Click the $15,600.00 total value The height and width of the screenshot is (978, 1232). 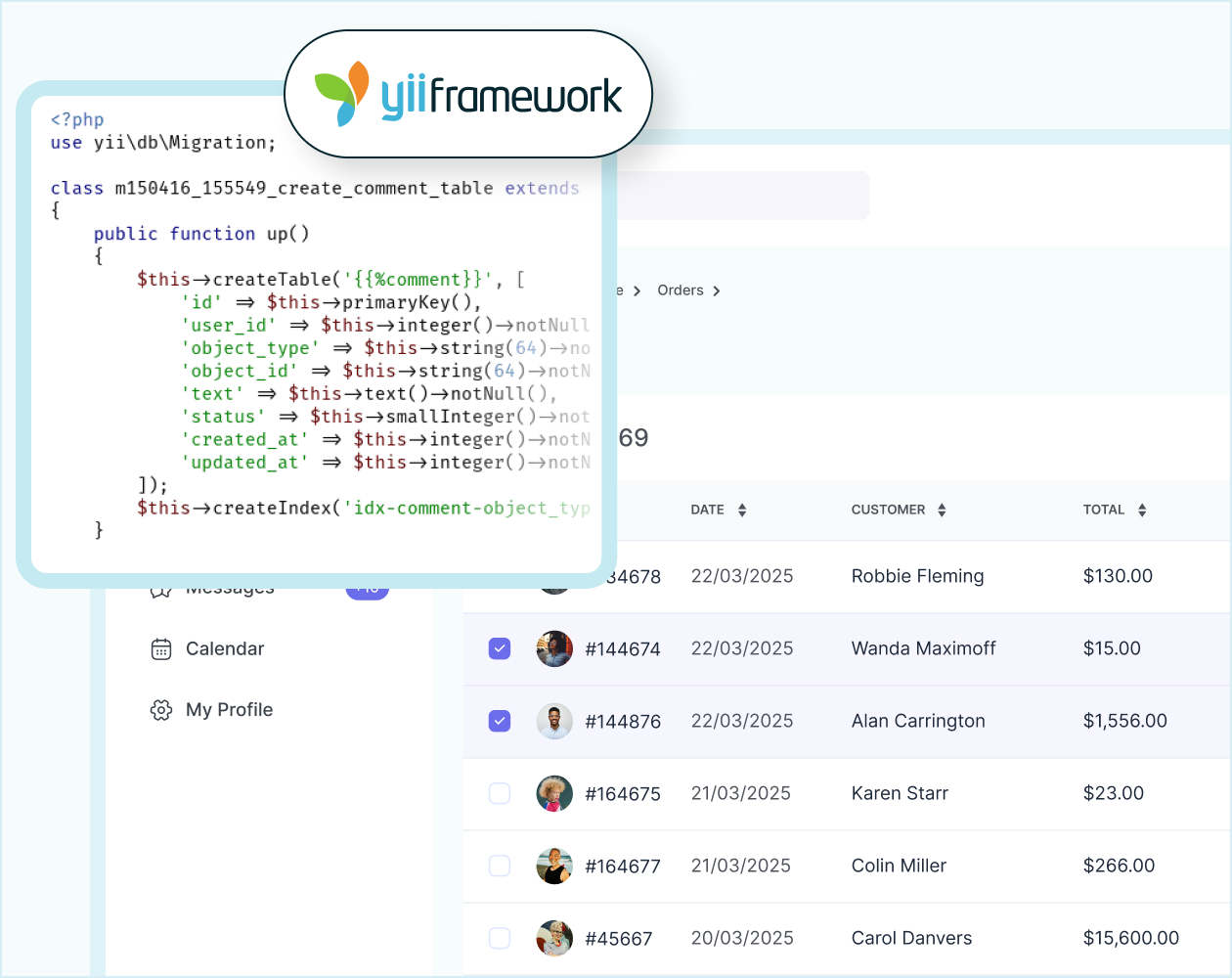point(1131,938)
